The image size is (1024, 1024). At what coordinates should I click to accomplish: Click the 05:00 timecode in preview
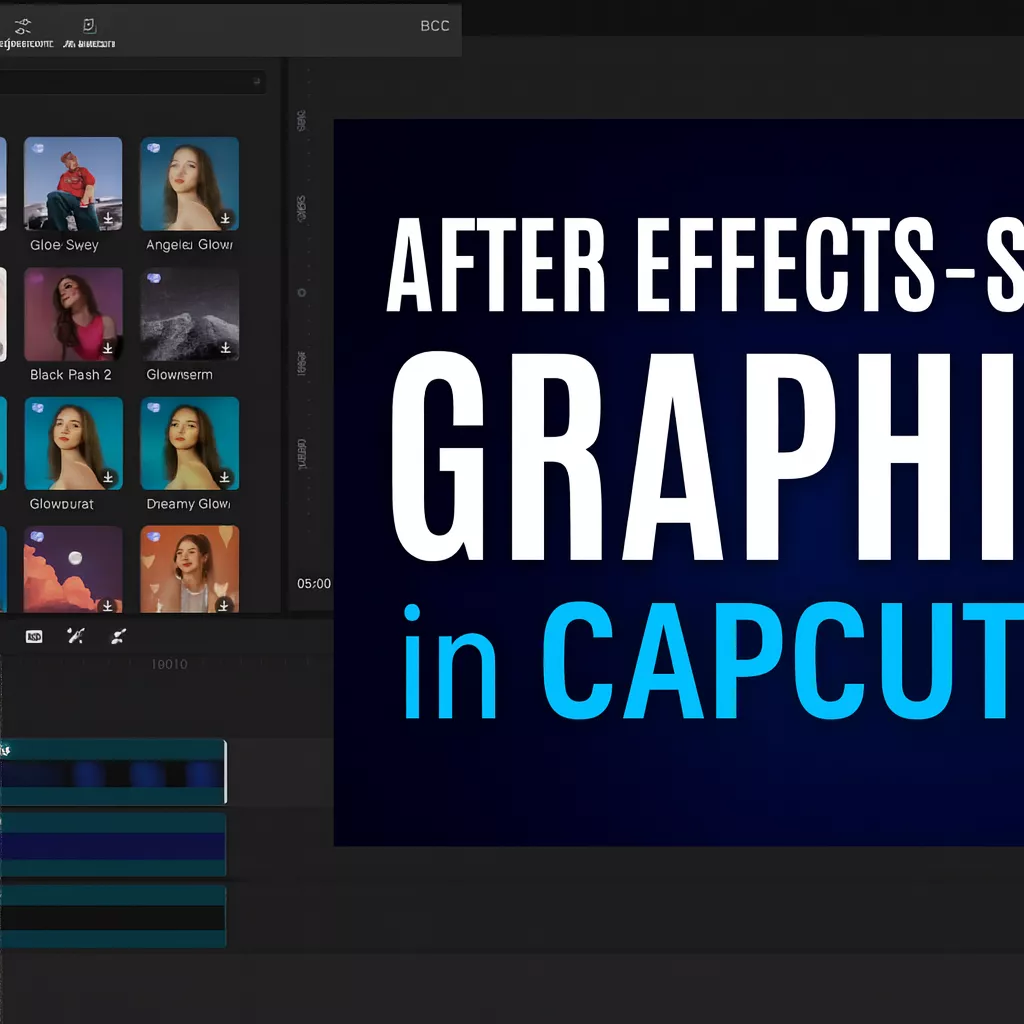pos(314,583)
